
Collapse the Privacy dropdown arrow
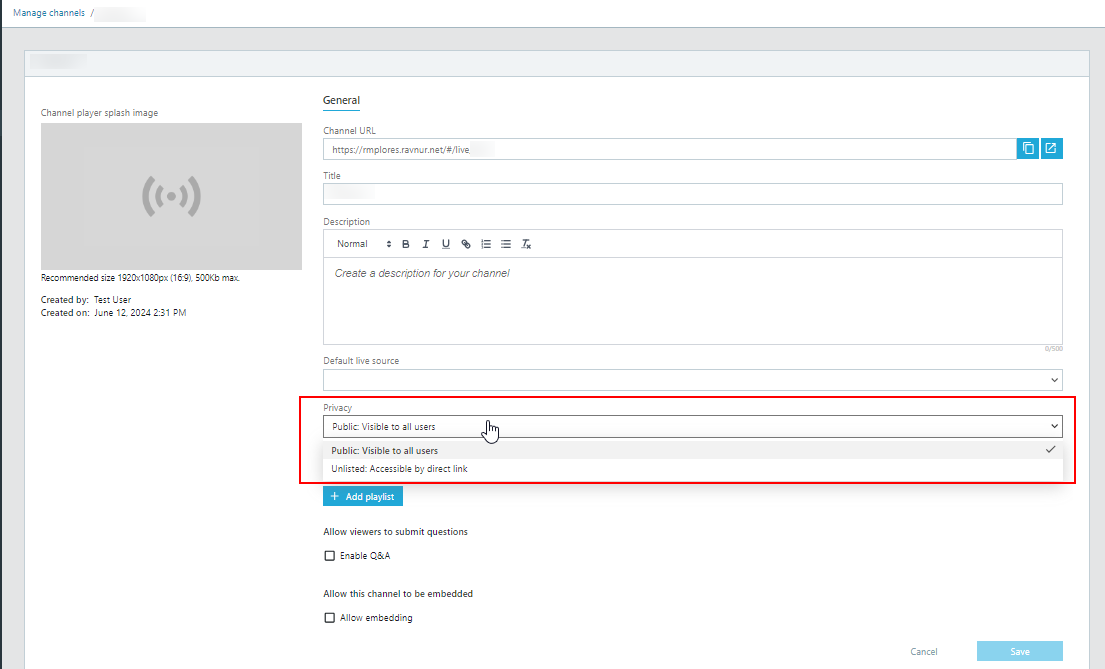point(1054,426)
